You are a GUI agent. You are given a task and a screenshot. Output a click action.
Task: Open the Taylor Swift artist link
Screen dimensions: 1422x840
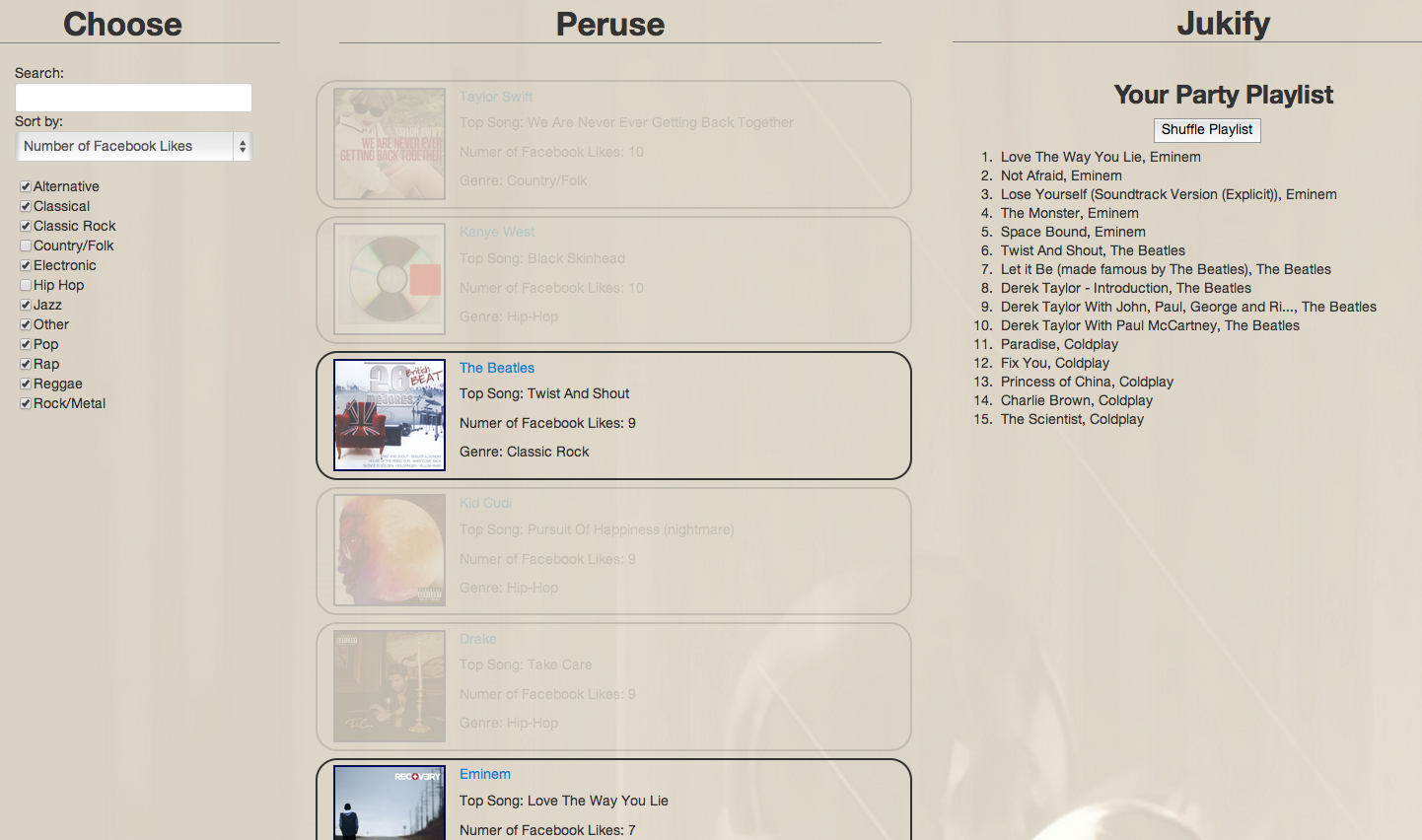click(496, 97)
